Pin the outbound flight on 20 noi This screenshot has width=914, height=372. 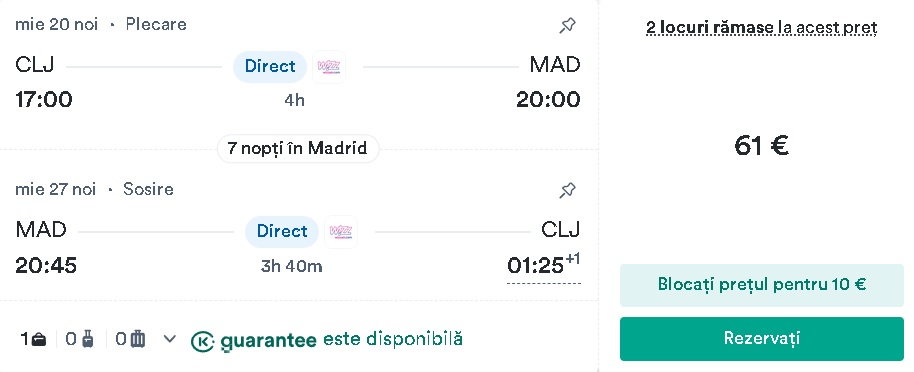567,25
